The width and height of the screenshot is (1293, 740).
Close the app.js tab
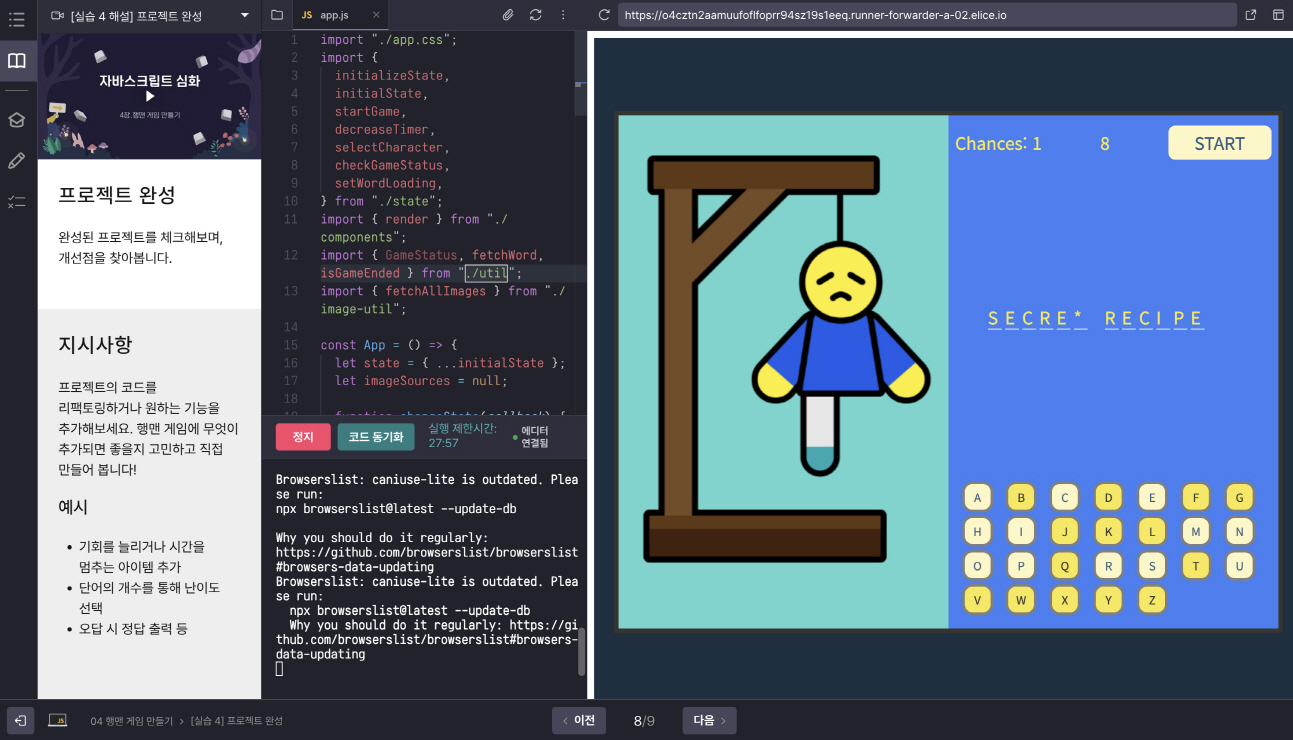coord(375,15)
